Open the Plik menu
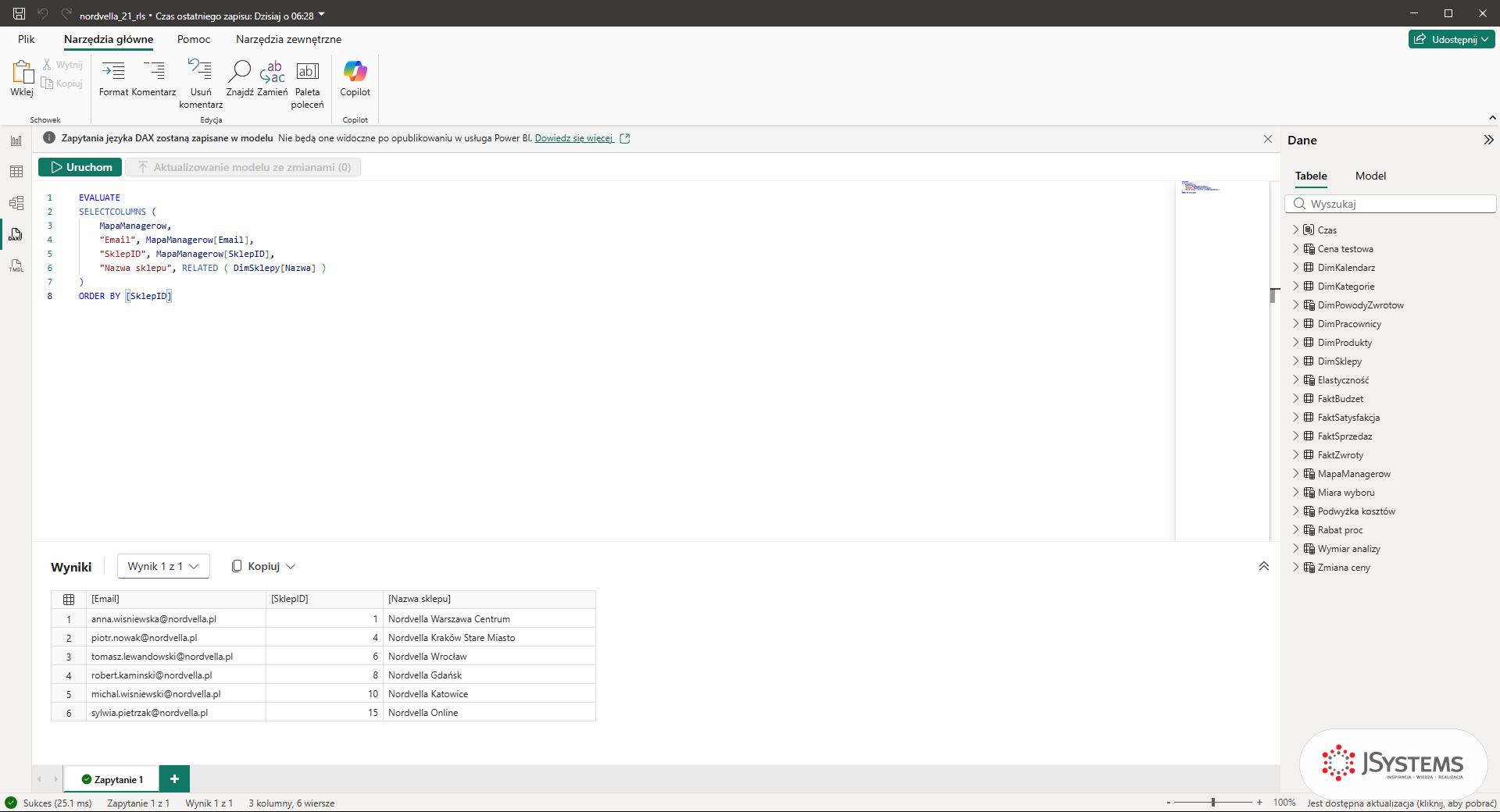This screenshot has height=812, width=1500. (x=27, y=39)
